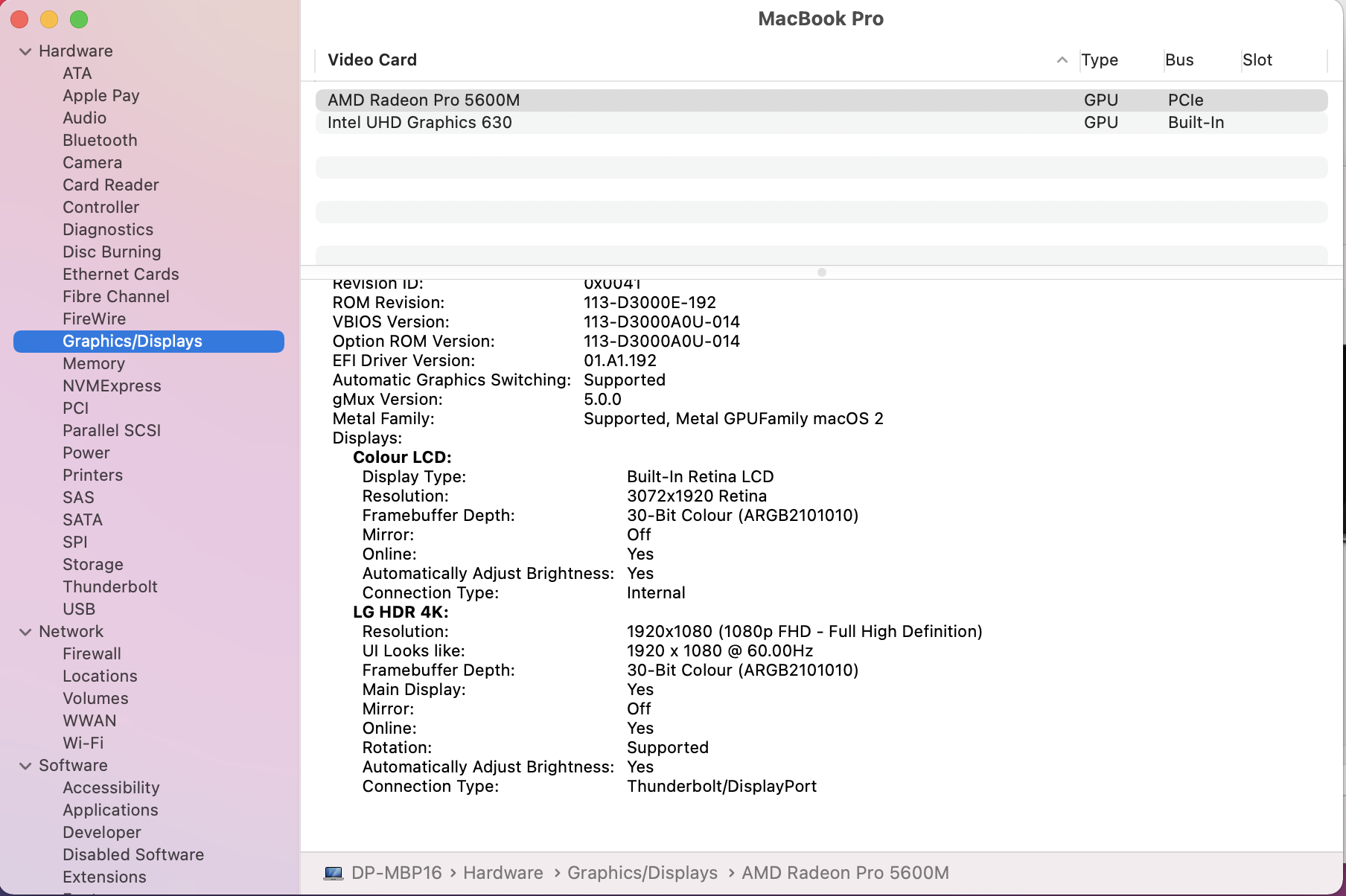The width and height of the screenshot is (1346, 896).
Task: Click the EFI Driver Version 01.A1.192 value
Action: pyautogui.click(x=620, y=361)
